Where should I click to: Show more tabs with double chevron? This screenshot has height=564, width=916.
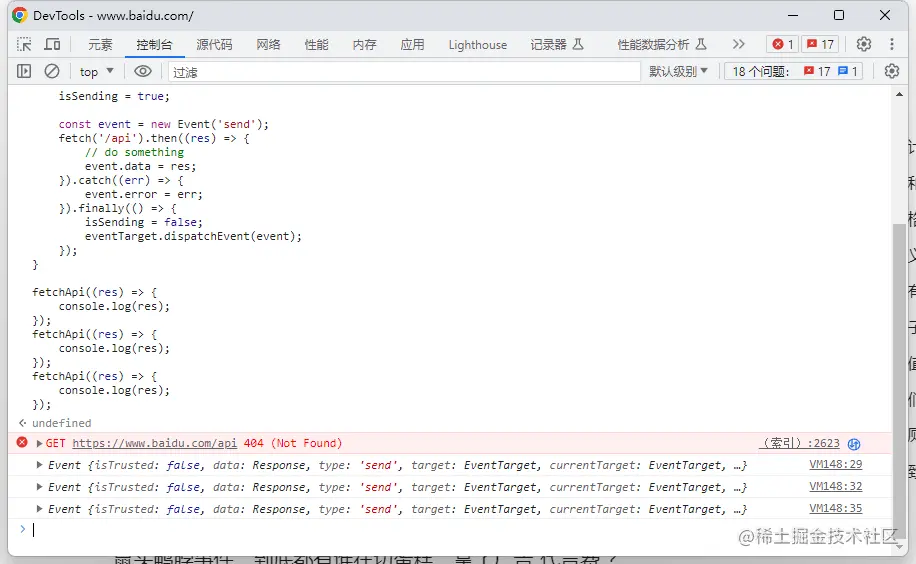[738, 44]
